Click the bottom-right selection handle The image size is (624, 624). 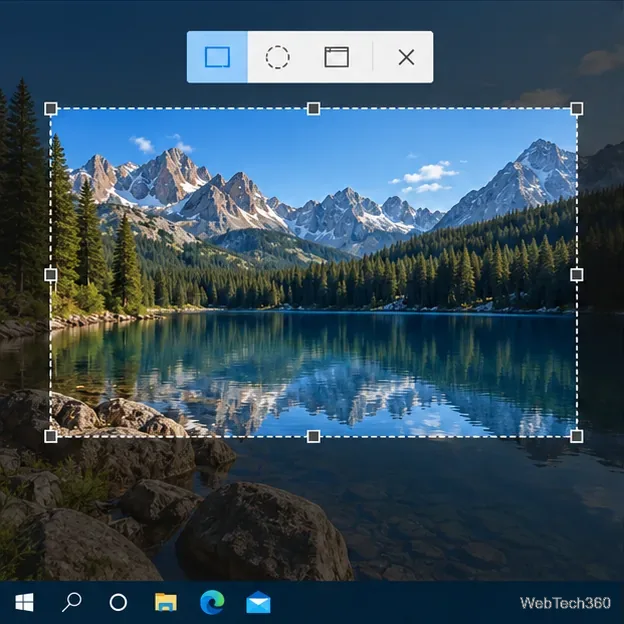577,436
